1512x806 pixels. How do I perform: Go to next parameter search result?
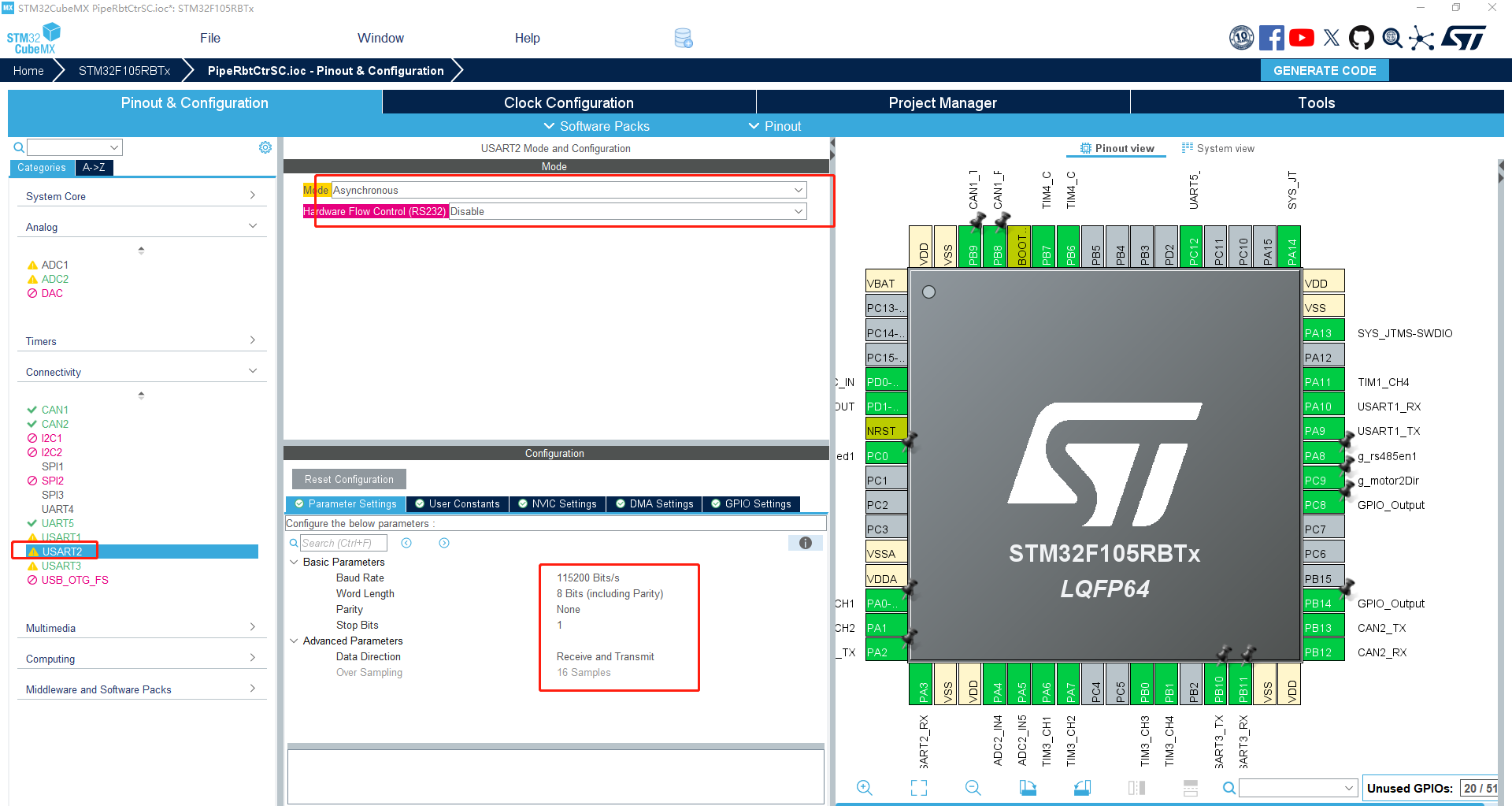click(x=444, y=543)
